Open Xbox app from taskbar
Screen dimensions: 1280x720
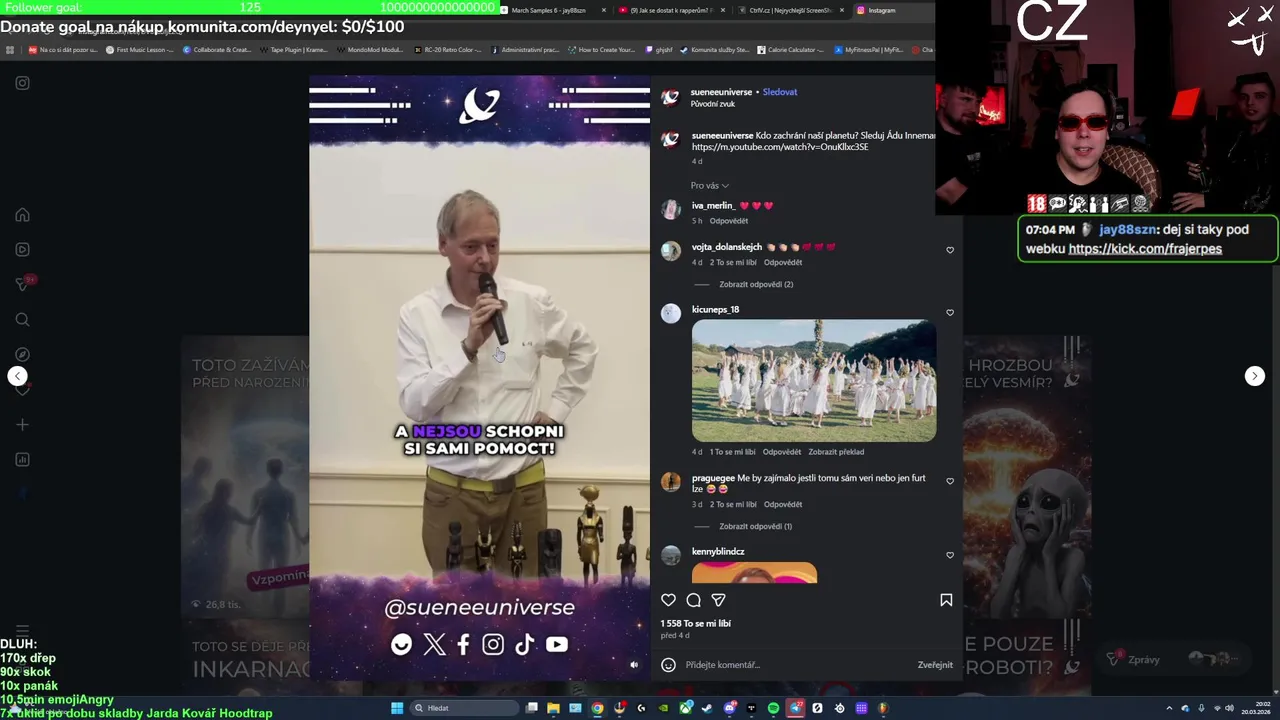(x=685, y=708)
